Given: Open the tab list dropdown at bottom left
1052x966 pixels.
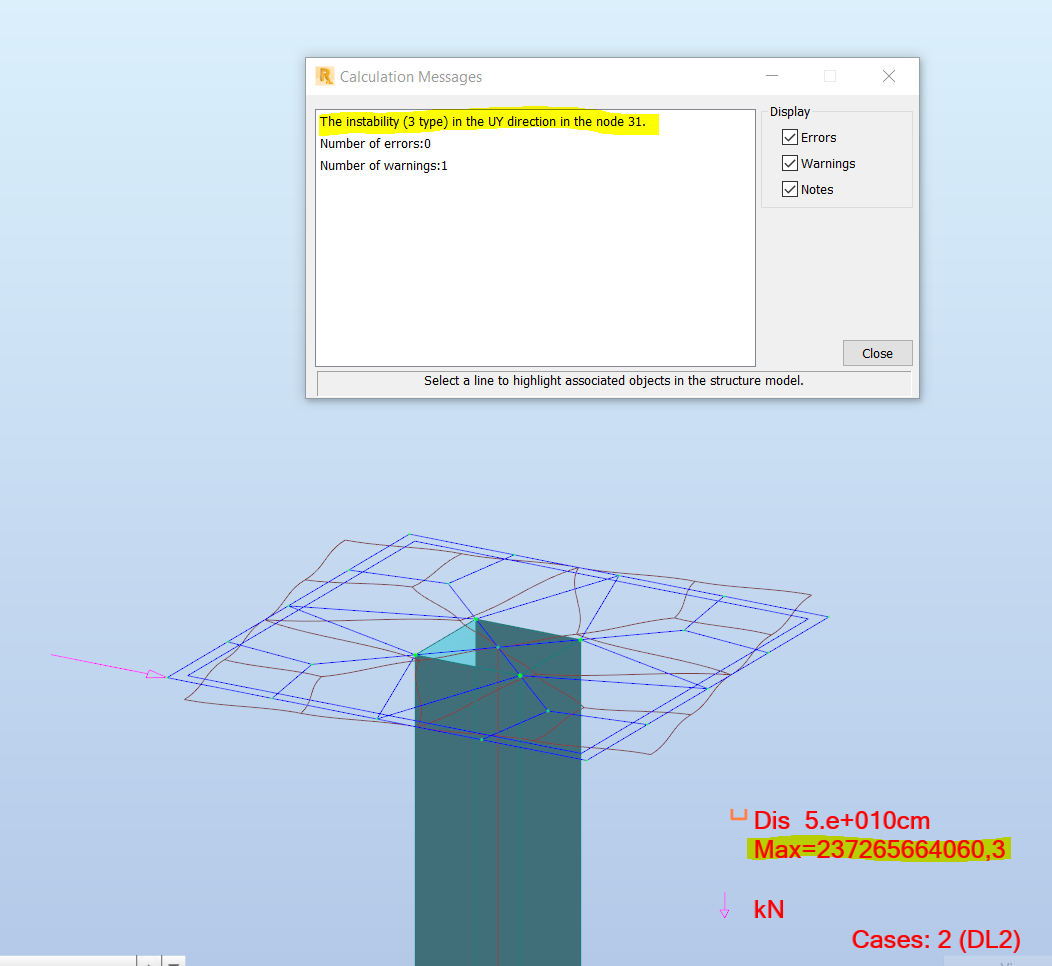Looking at the screenshot, I should coord(174,960).
